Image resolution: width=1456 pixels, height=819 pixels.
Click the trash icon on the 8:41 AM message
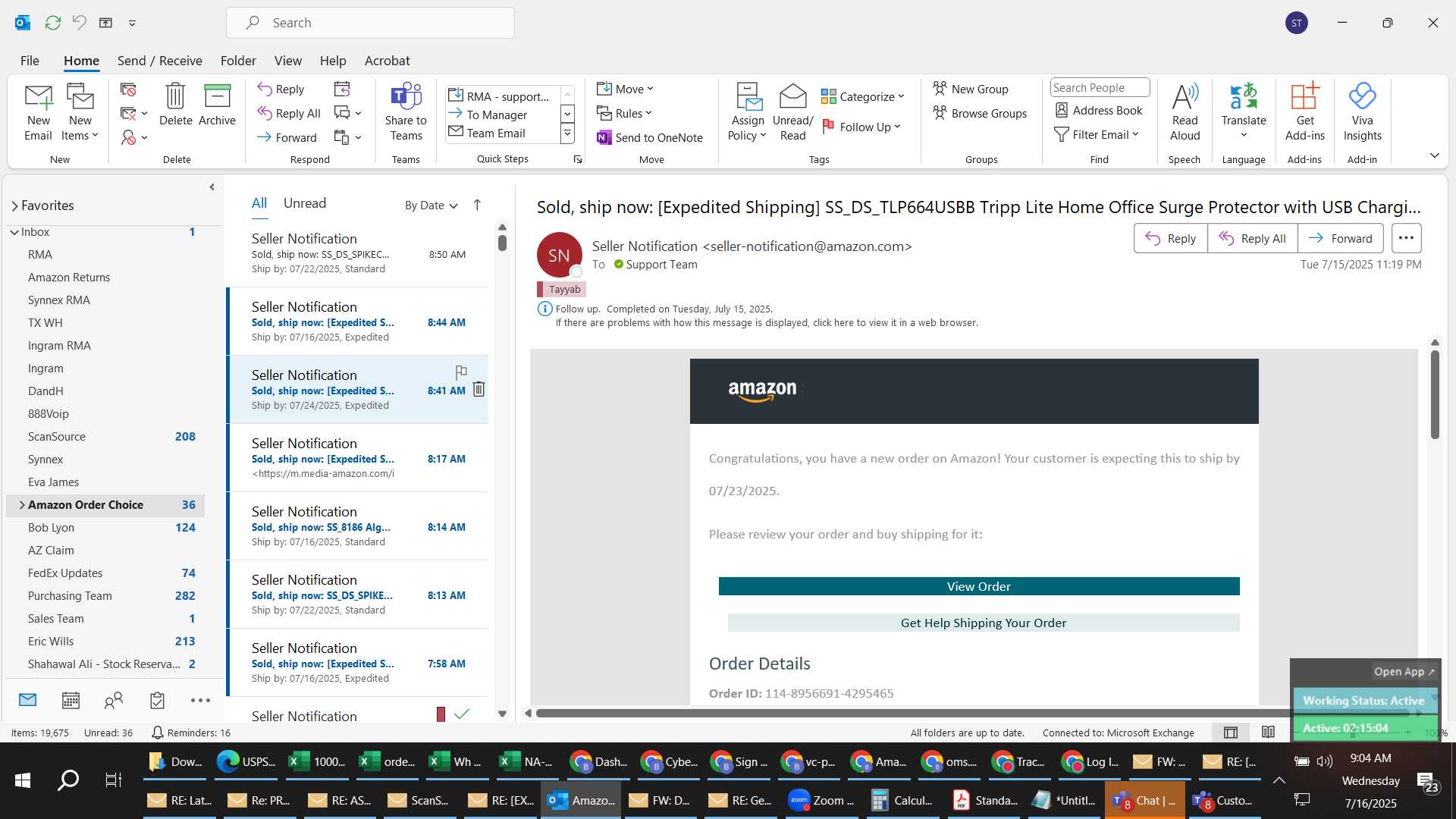tap(479, 389)
